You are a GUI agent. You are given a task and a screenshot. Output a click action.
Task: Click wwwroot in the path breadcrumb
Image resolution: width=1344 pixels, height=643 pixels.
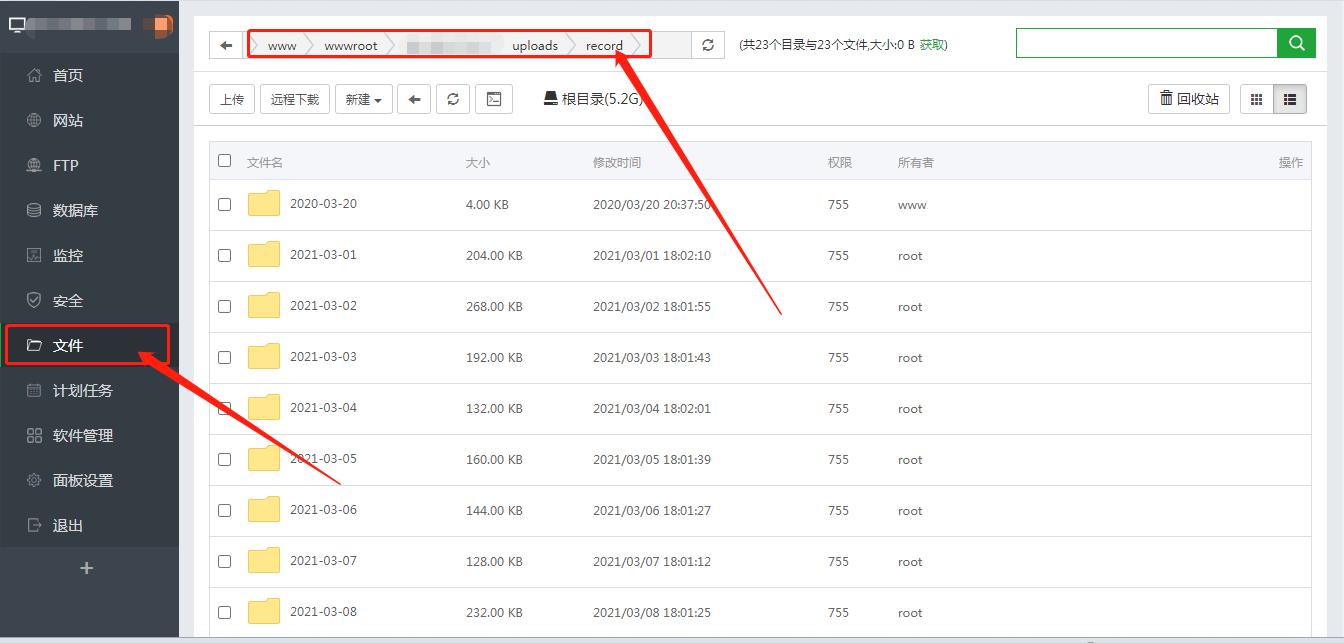click(351, 46)
